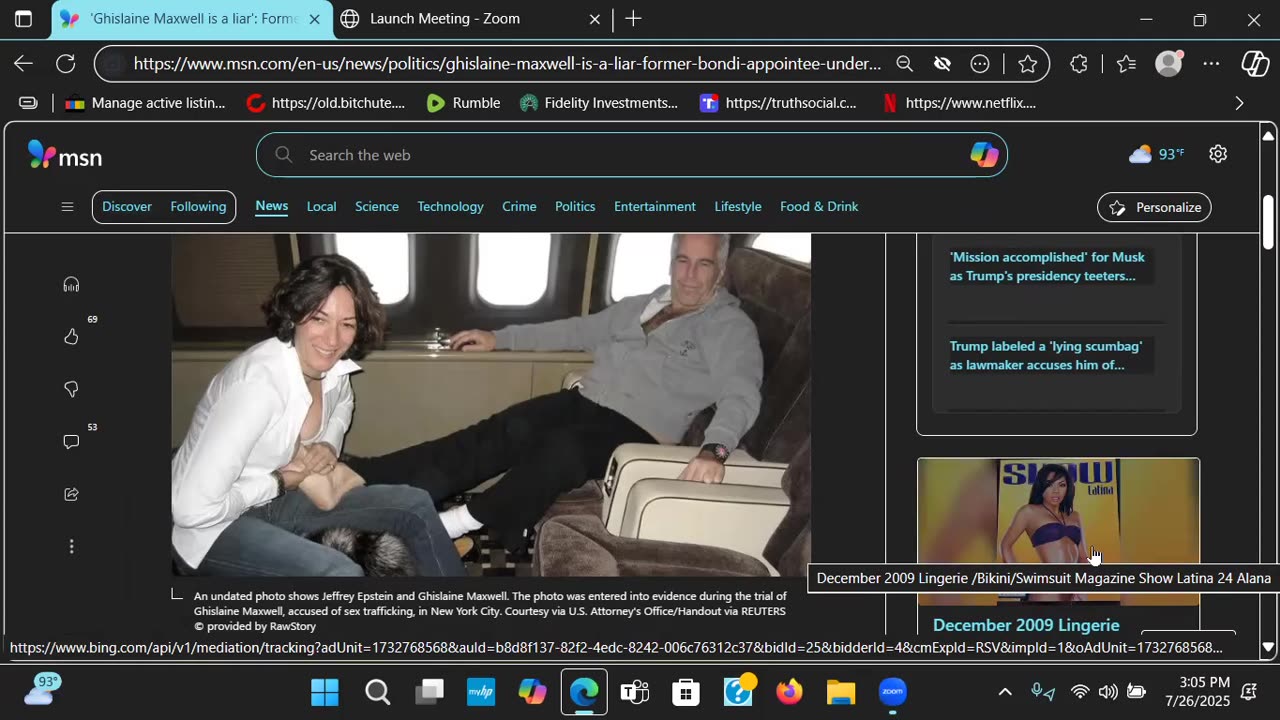The width and height of the screenshot is (1280, 720).
Task: Open MSN settings gear icon
Action: (x=1217, y=154)
